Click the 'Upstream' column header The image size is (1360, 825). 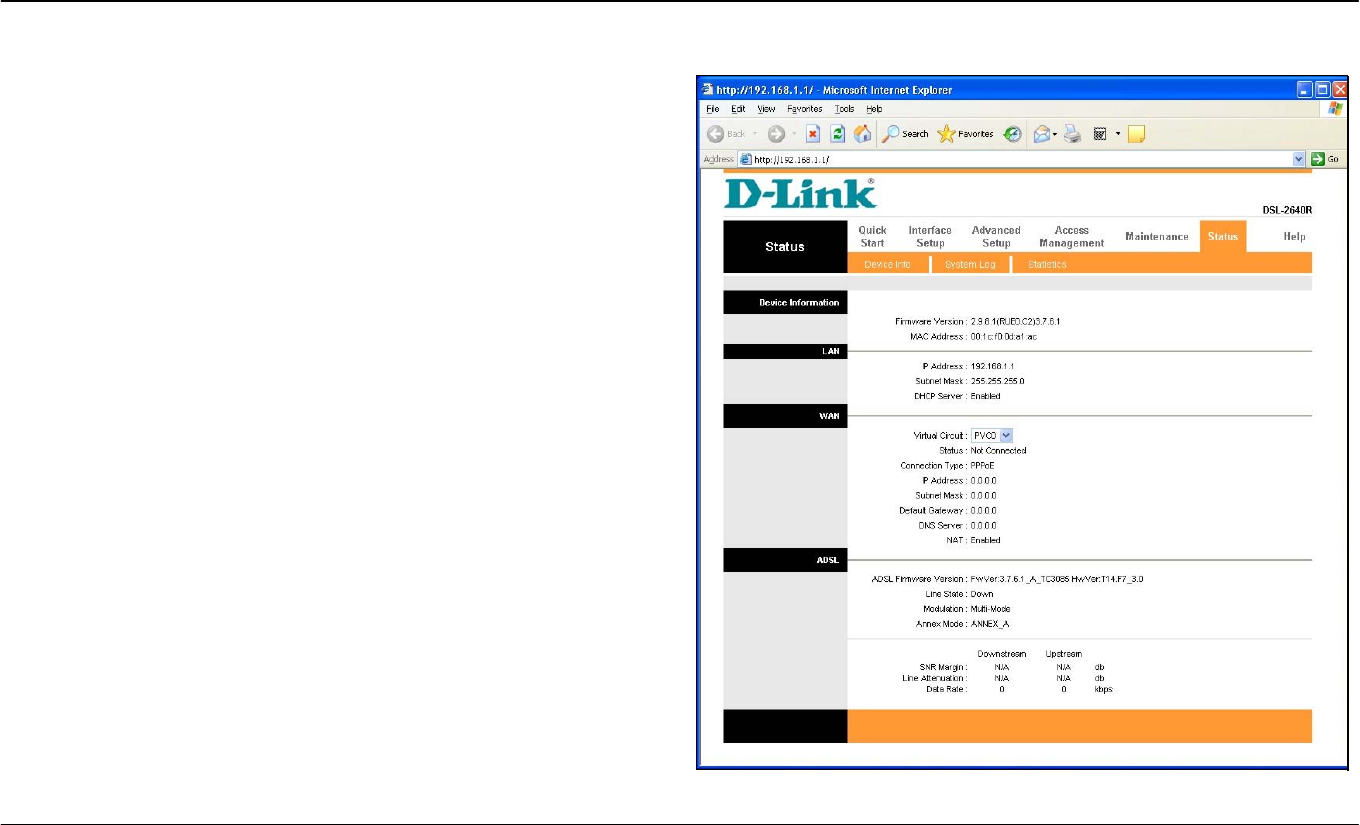pos(1063,653)
